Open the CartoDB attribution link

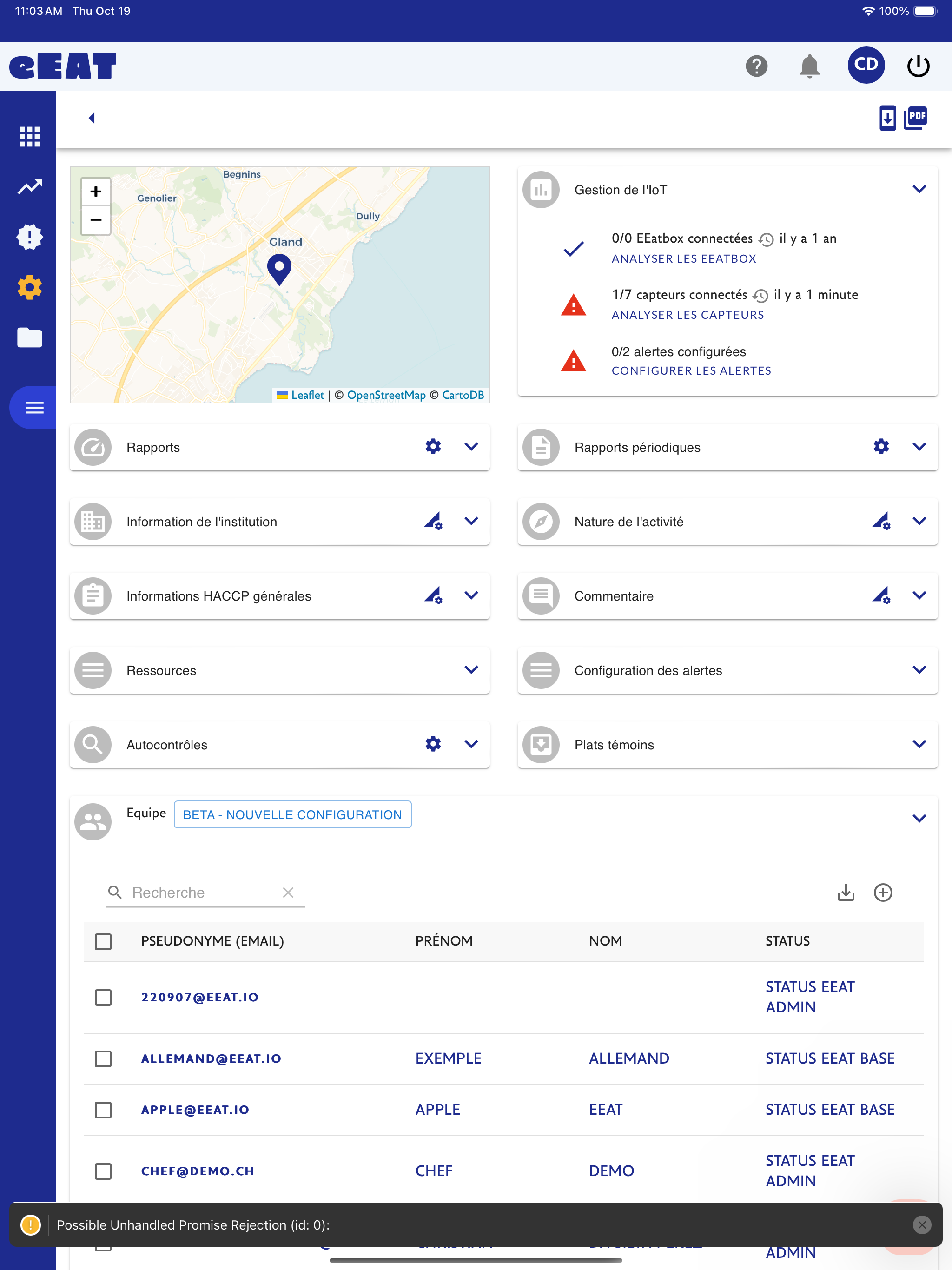(x=463, y=395)
